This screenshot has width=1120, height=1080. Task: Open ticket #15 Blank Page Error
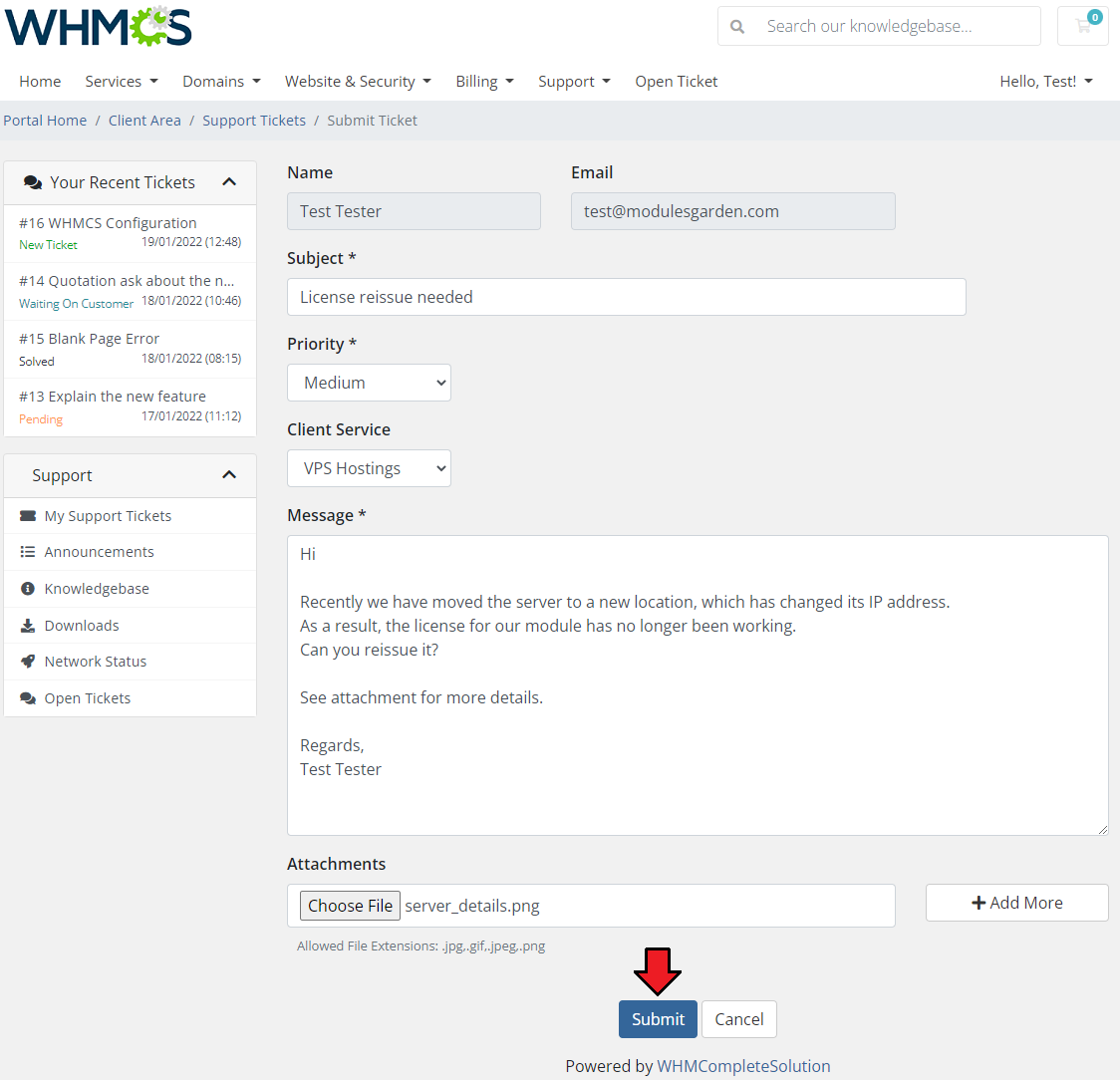(x=130, y=350)
